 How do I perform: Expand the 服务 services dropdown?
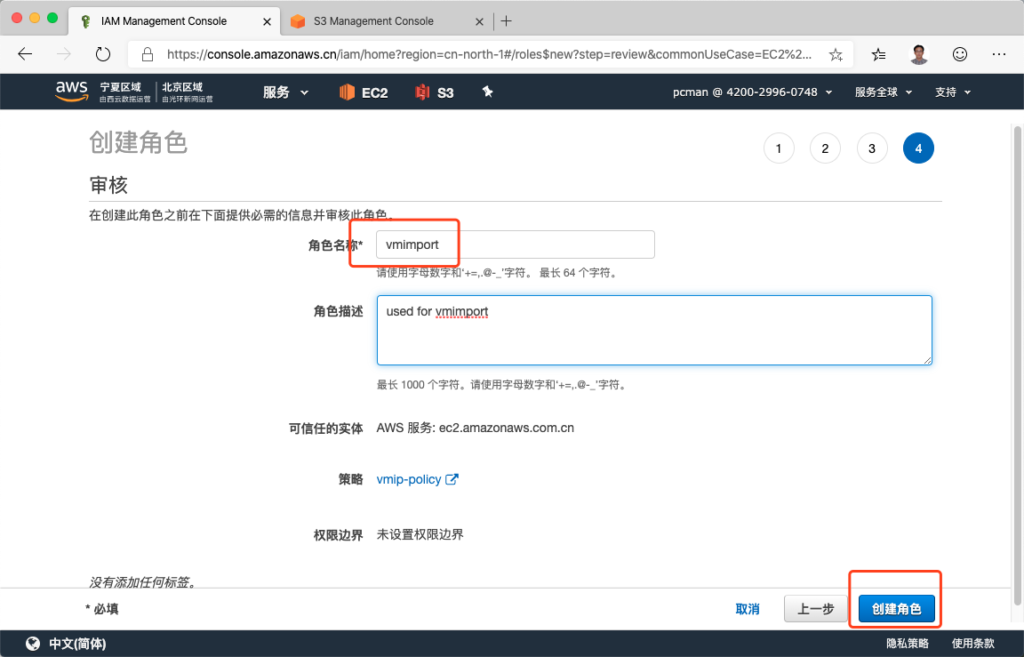pos(286,92)
